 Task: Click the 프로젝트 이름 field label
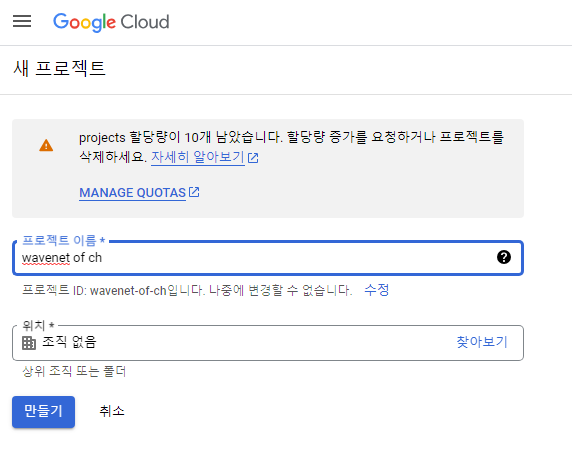63,240
